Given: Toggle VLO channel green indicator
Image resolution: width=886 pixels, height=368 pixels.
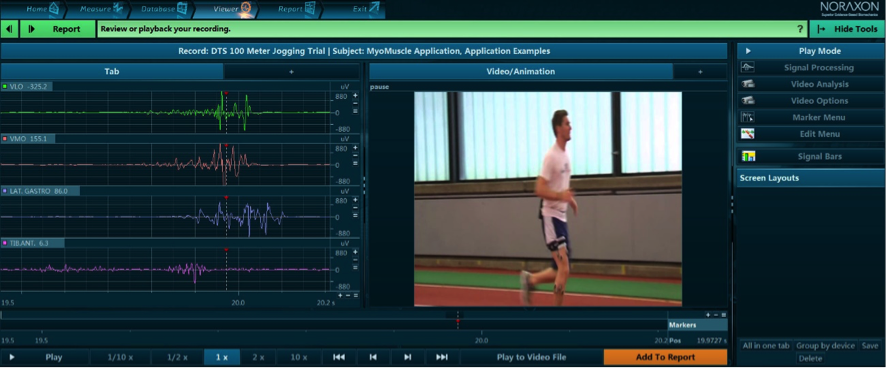Looking at the screenshot, I should 5,86.
